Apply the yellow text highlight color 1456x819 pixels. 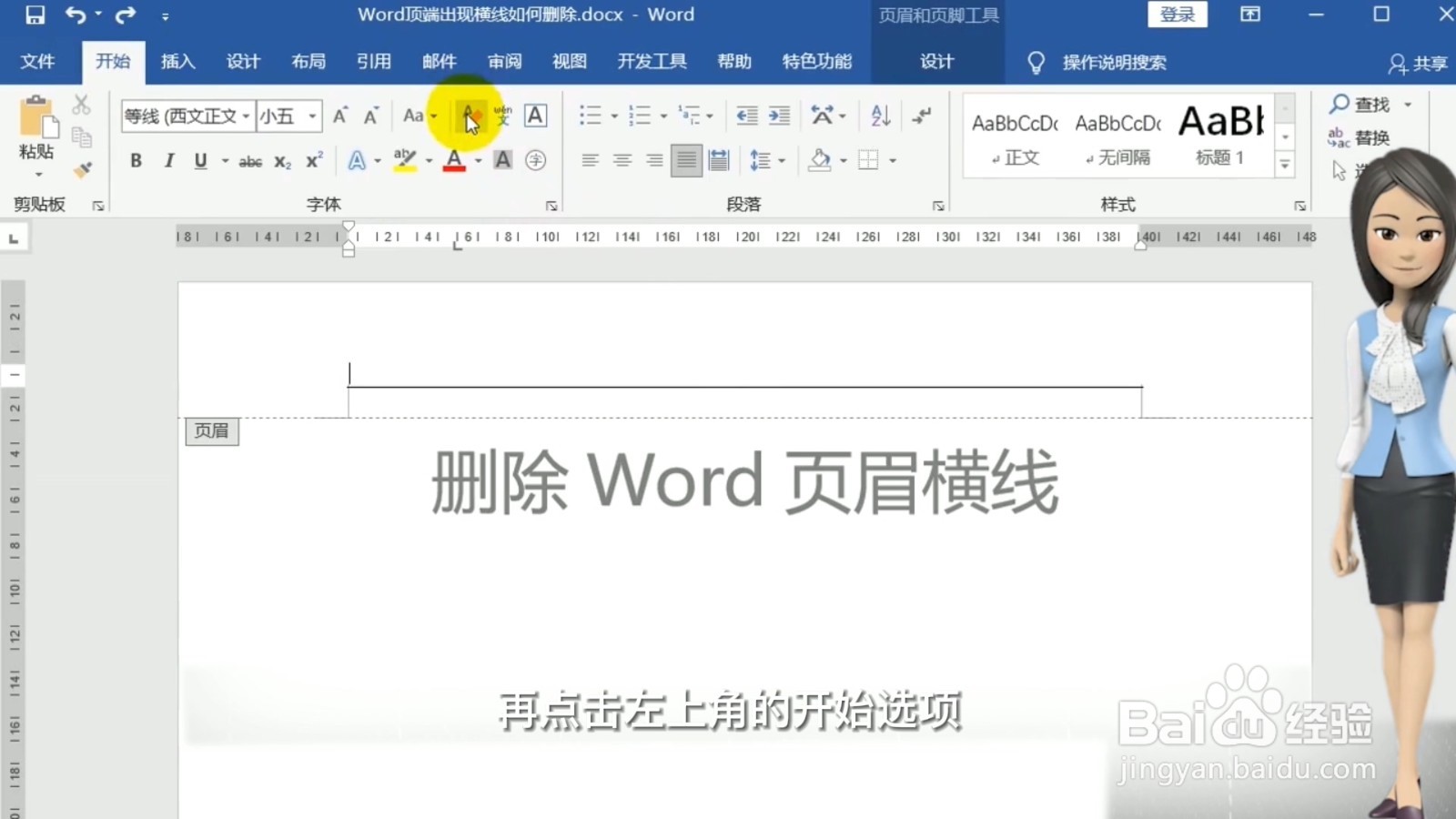[405, 161]
